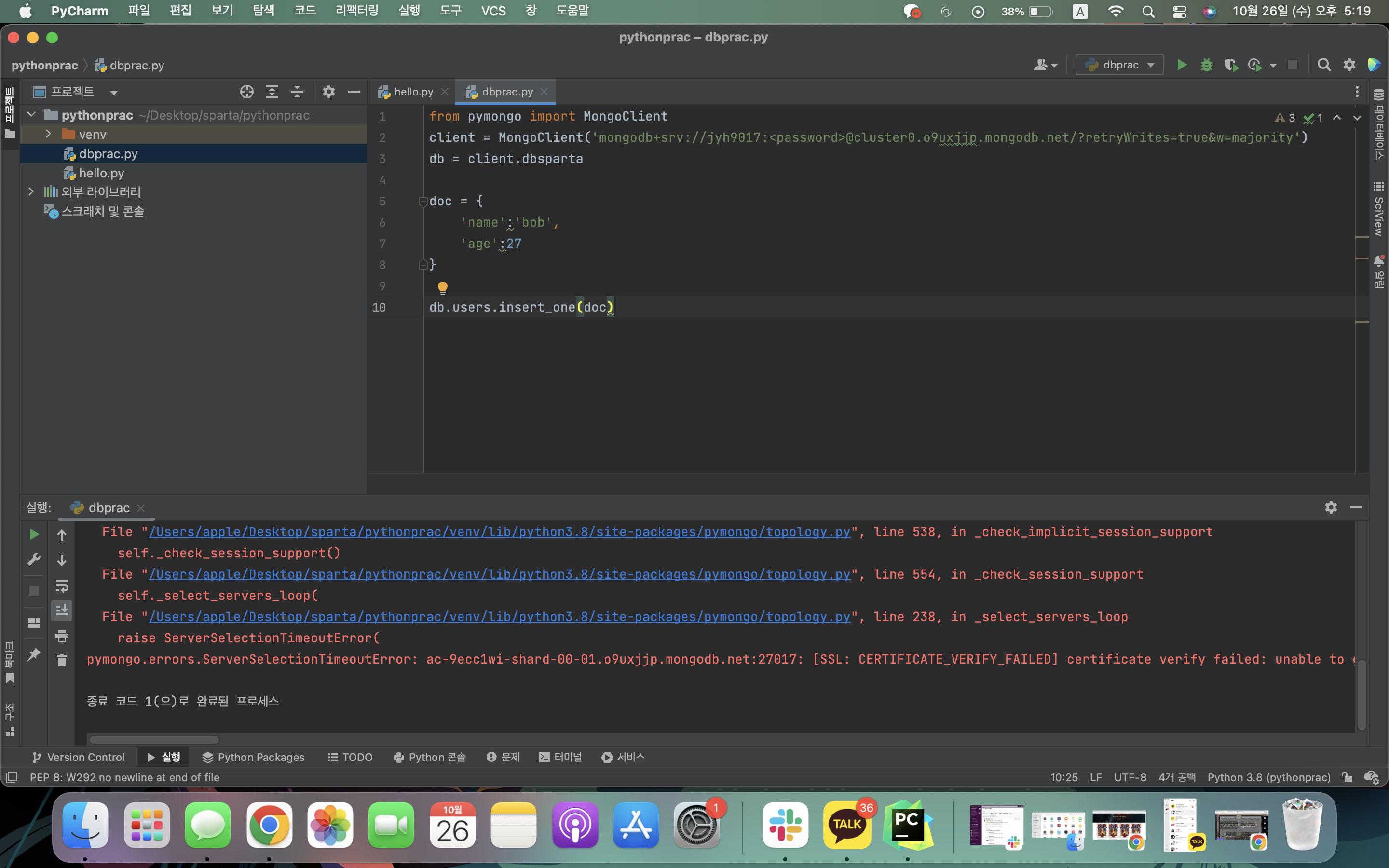Click the 10:25 caret position indicator
Viewport: 1389px width, 868px height.
point(1063,777)
